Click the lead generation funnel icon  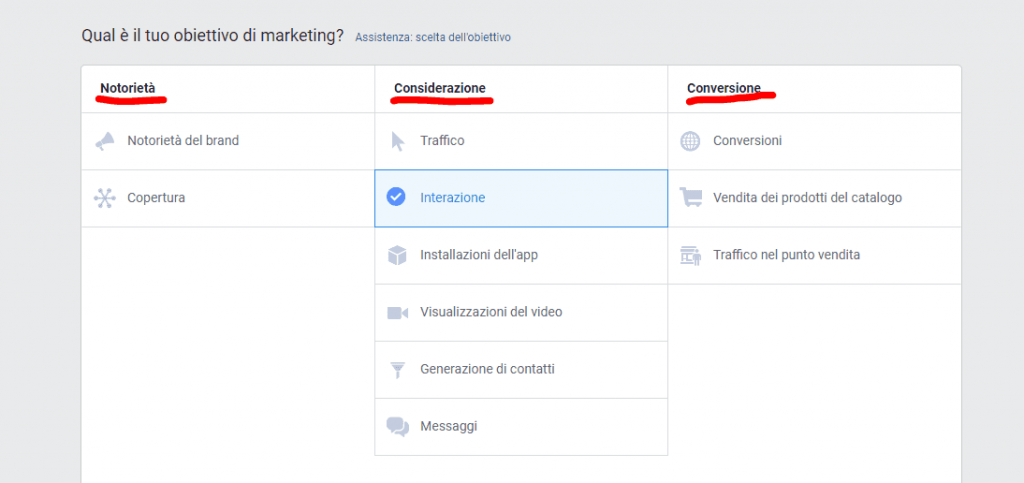pyautogui.click(x=397, y=370)
